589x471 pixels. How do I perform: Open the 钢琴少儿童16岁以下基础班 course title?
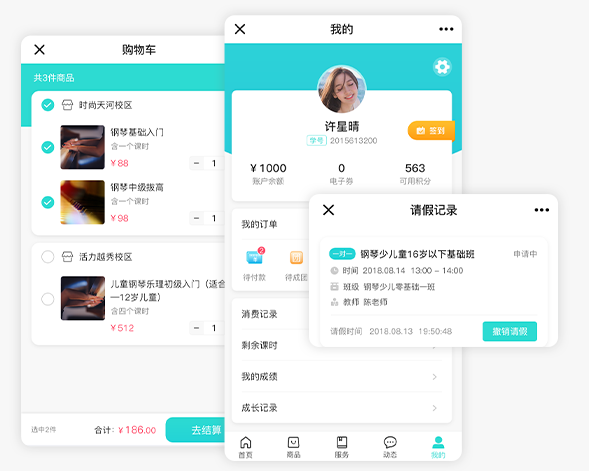(417, 254)
